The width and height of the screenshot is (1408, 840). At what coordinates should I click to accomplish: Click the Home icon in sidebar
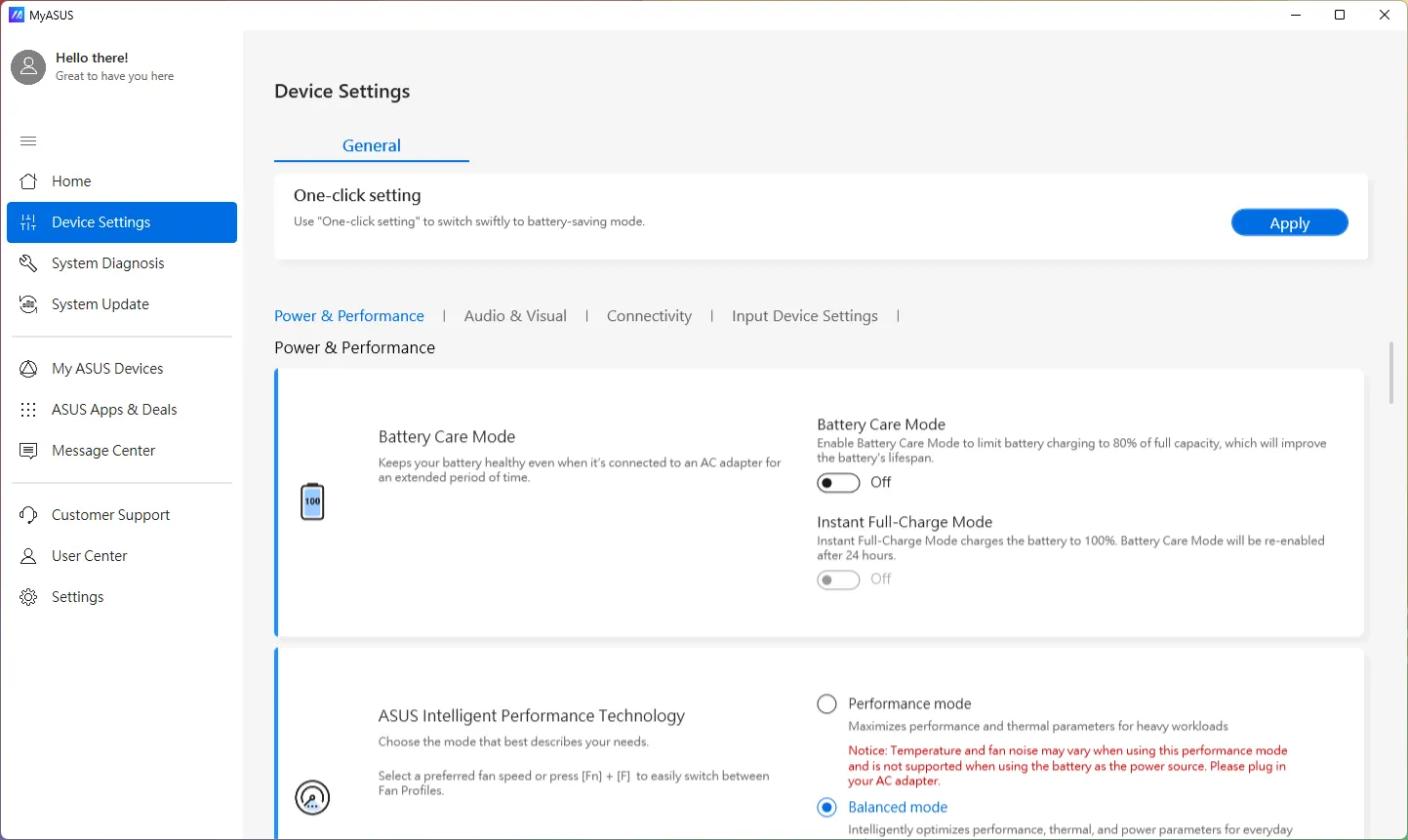(28, 181)
